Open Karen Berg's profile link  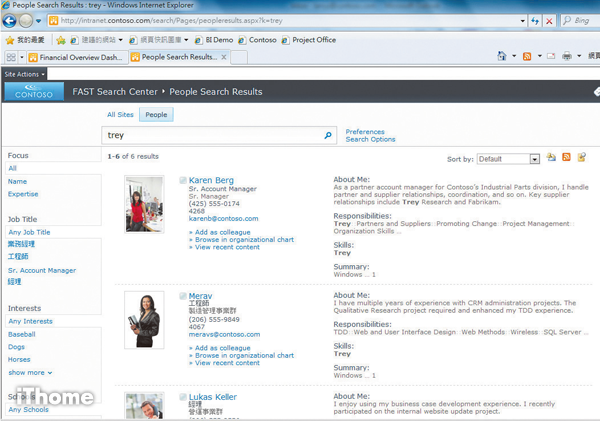click(211, 181)
